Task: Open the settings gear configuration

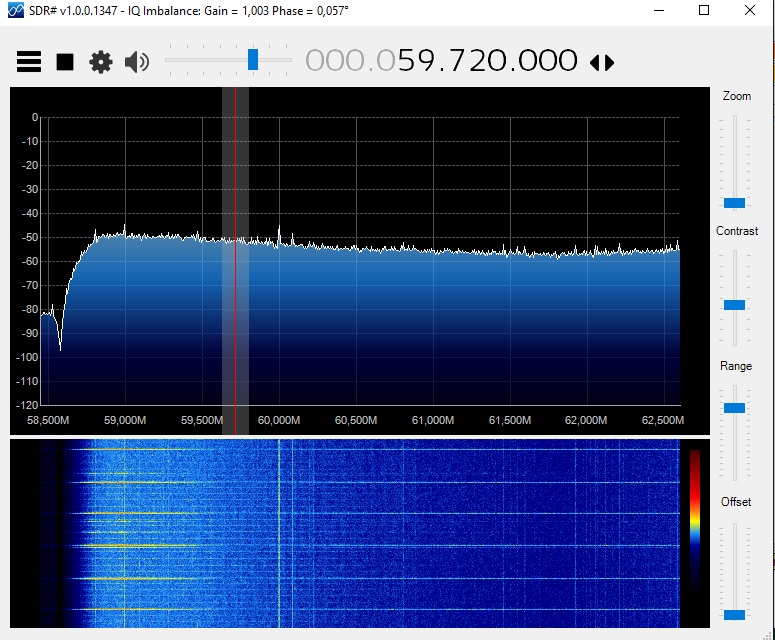Action: click(101, 62)
